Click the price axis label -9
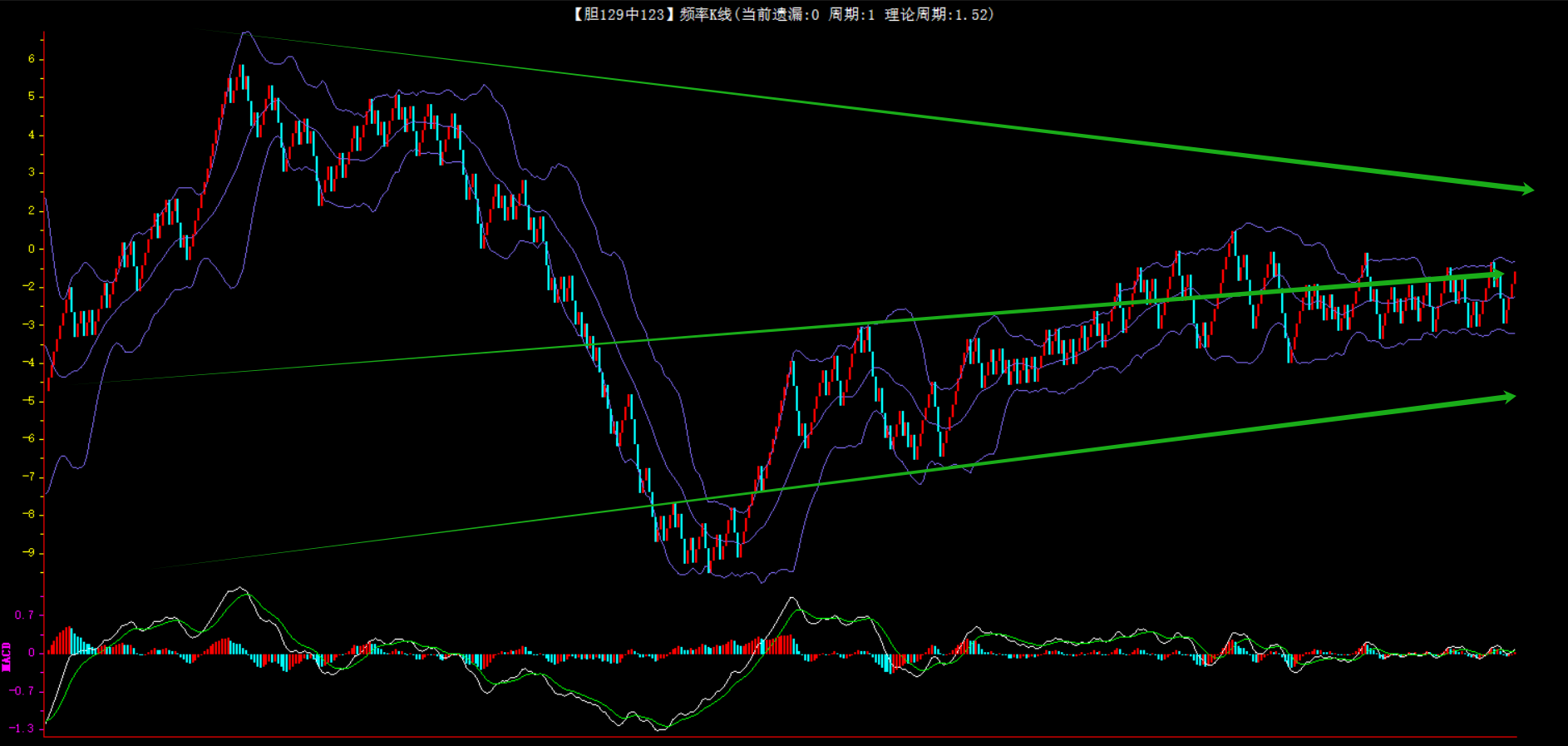Viewport: 1568px width, 746px height. coord(29,553)
